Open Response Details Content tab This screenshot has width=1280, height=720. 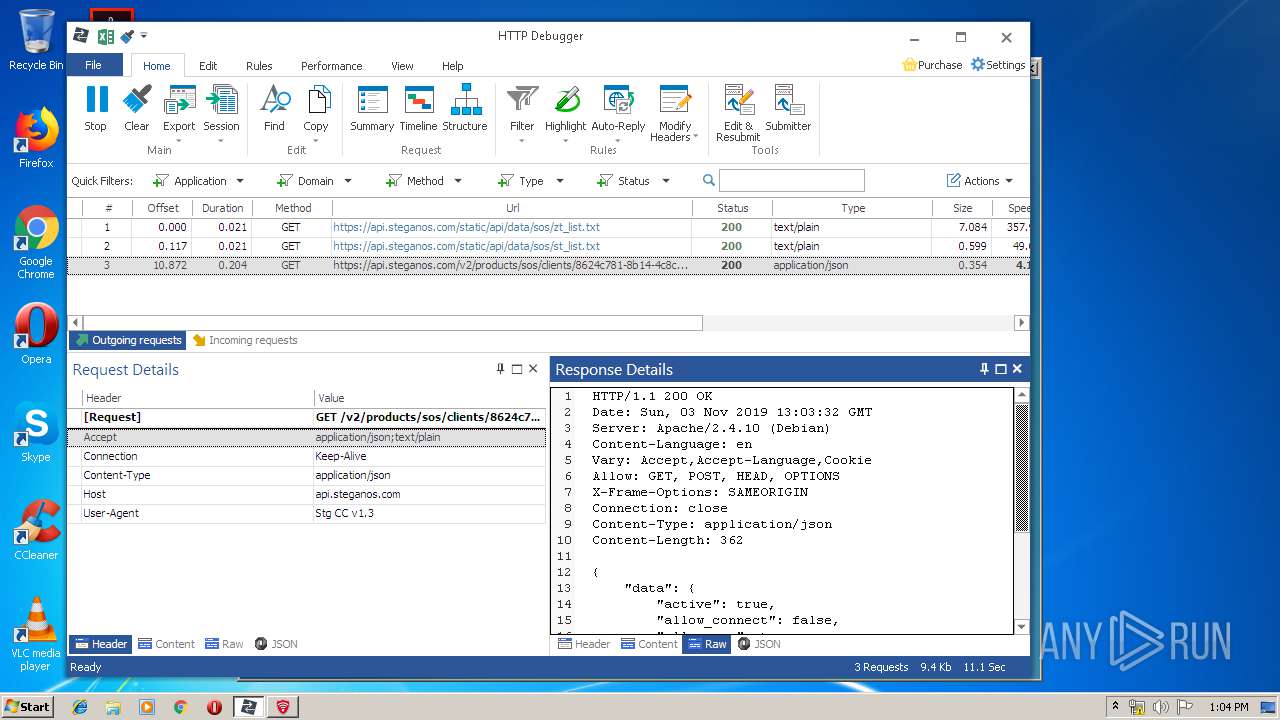pos(649,644)
